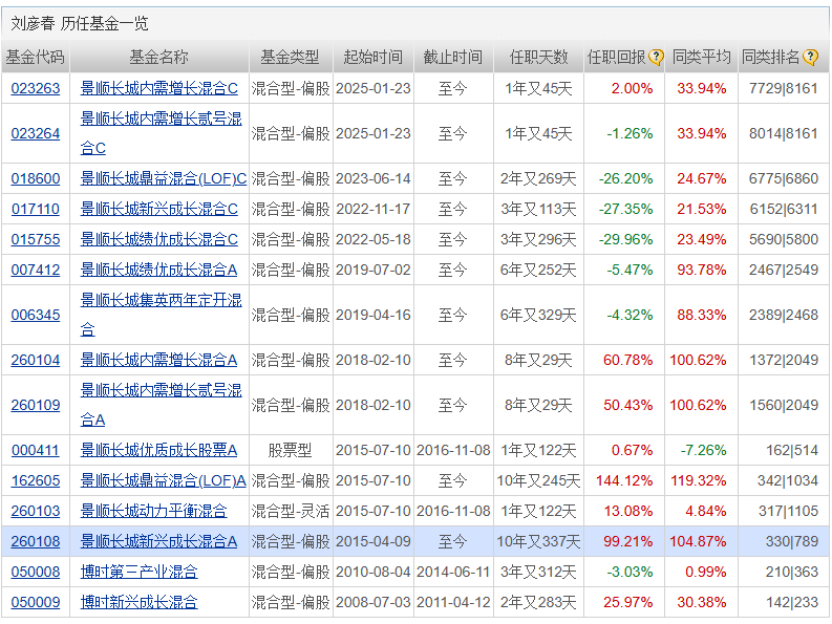
Task: Click fund code link 023263
Action: [x=37, y=89]
